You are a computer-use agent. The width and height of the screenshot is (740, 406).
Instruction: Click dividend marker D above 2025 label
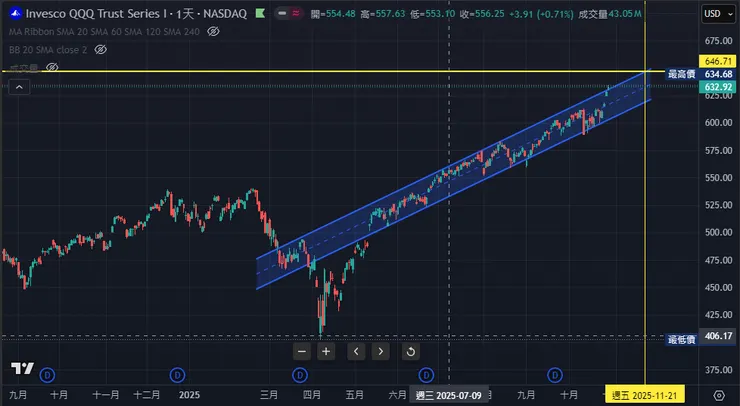pos(177,375)
